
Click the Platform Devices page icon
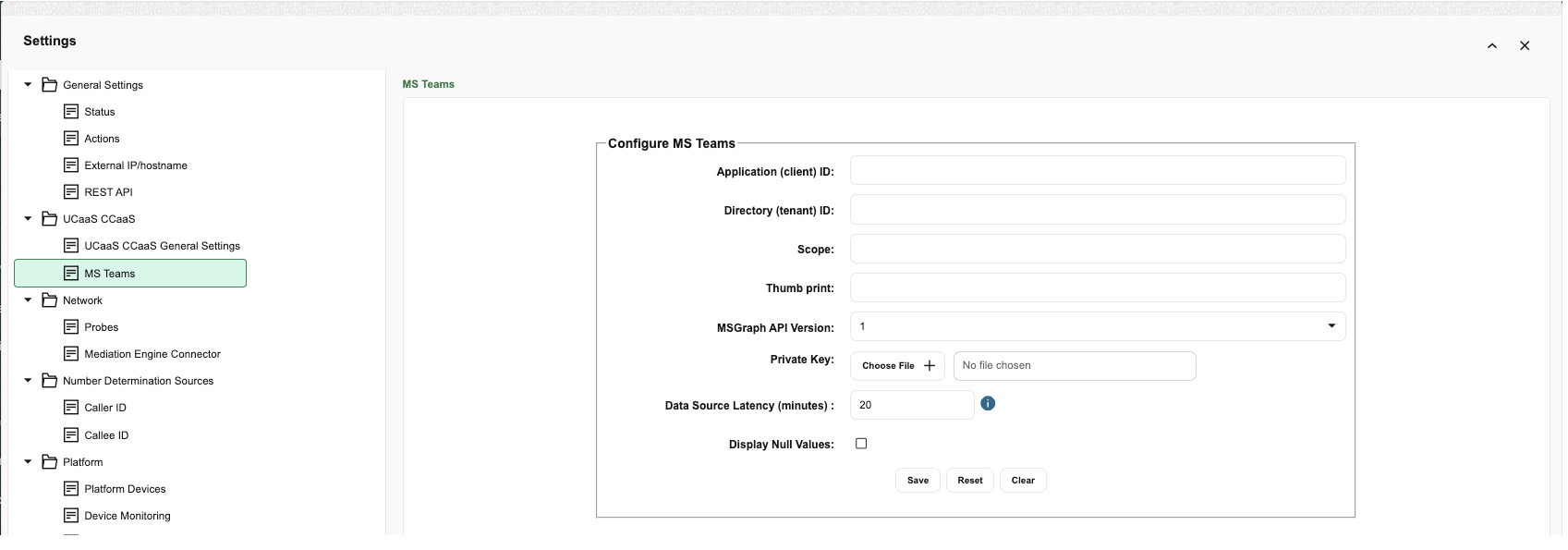click(71, 488)
